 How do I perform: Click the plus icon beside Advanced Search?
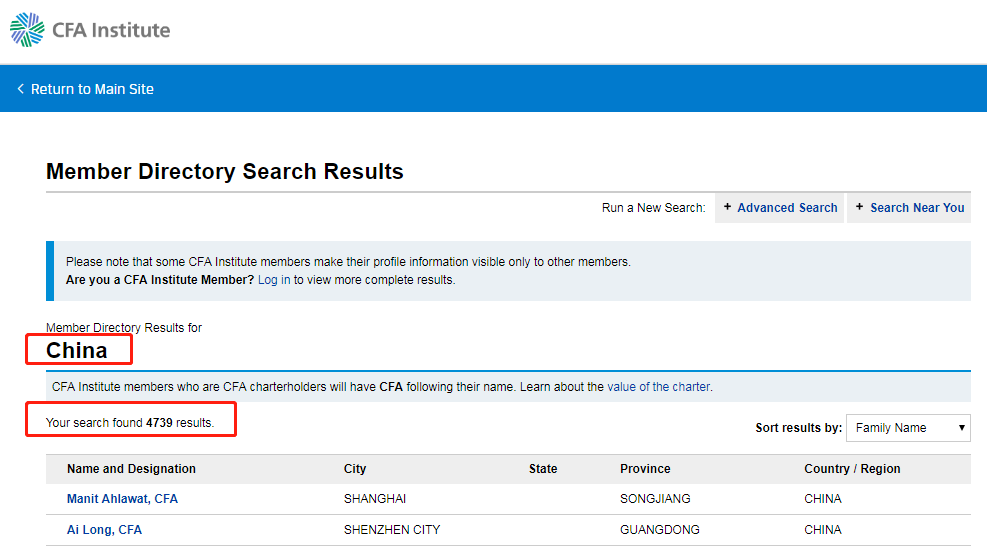tap(727, 207)
